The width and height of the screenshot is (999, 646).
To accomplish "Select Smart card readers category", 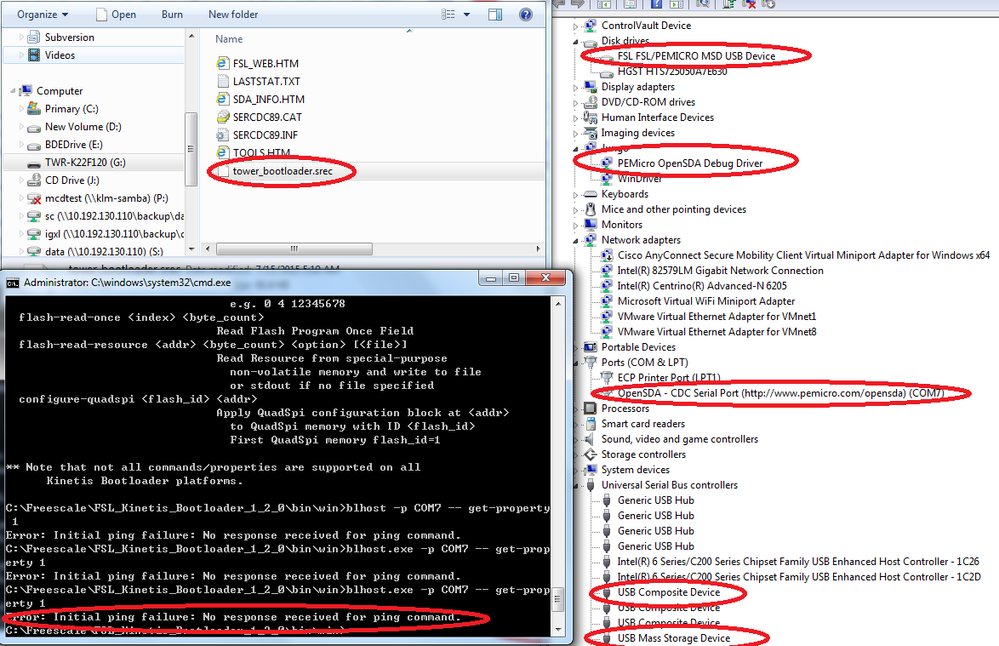I will tap(643, 423).
